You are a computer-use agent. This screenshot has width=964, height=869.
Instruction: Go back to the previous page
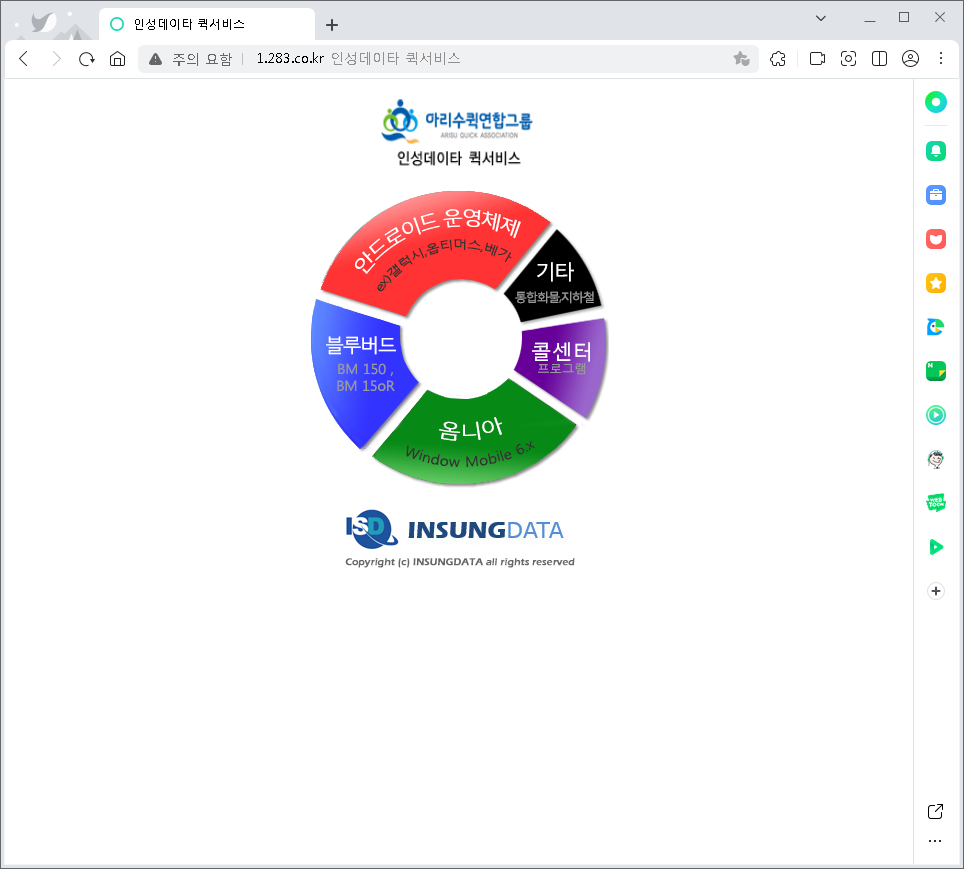24,59
